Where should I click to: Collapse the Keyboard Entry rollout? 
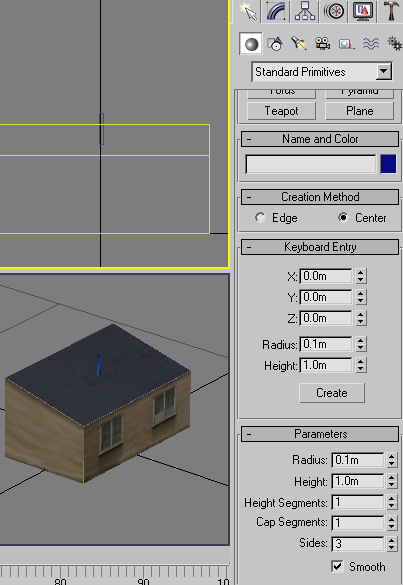[320, 247]
